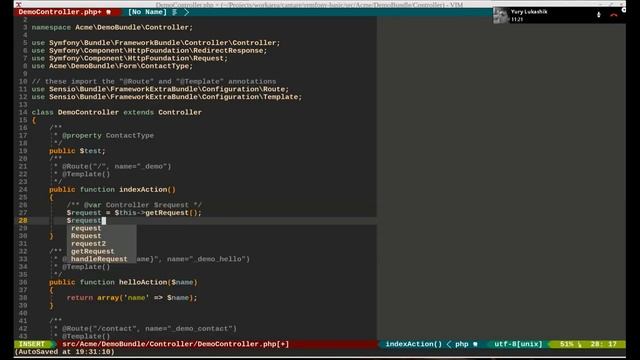Click the 'use Sensio...Configuration\Template;' import line
640x360 pixels.
click(x=167, y=97)
